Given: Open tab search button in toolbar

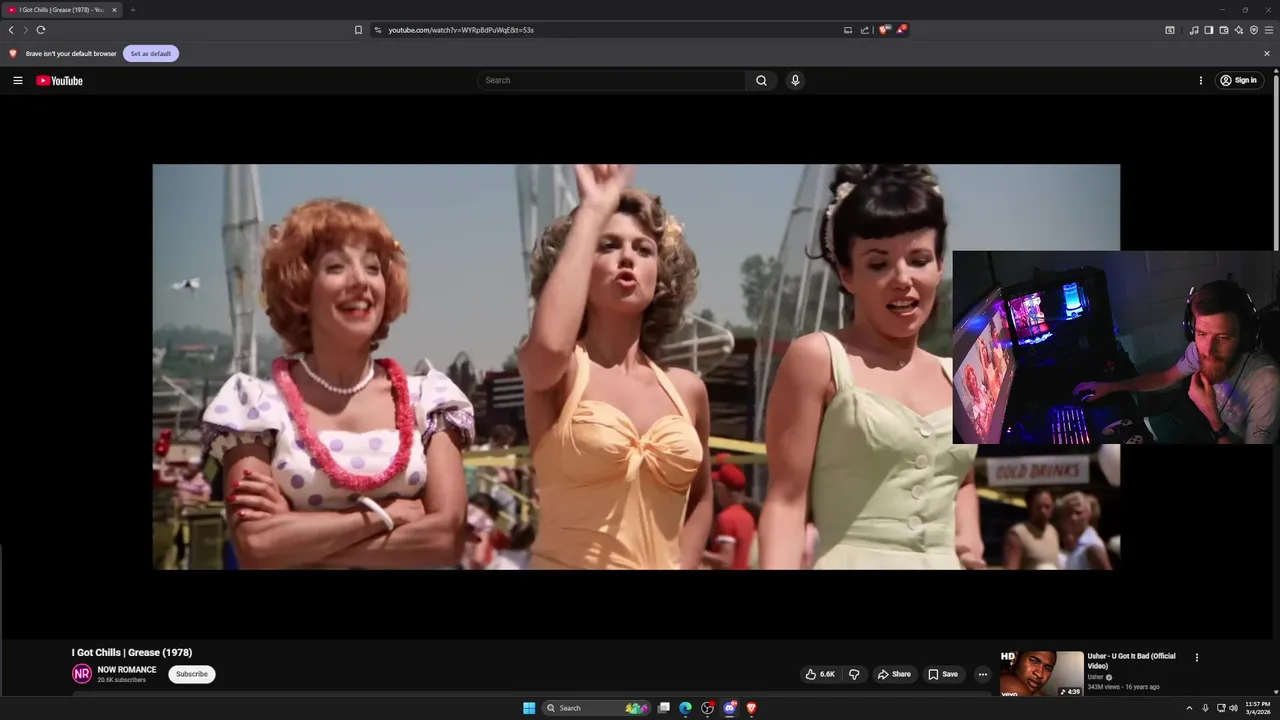Looking at the screenshot, I should coord(1170,30).
